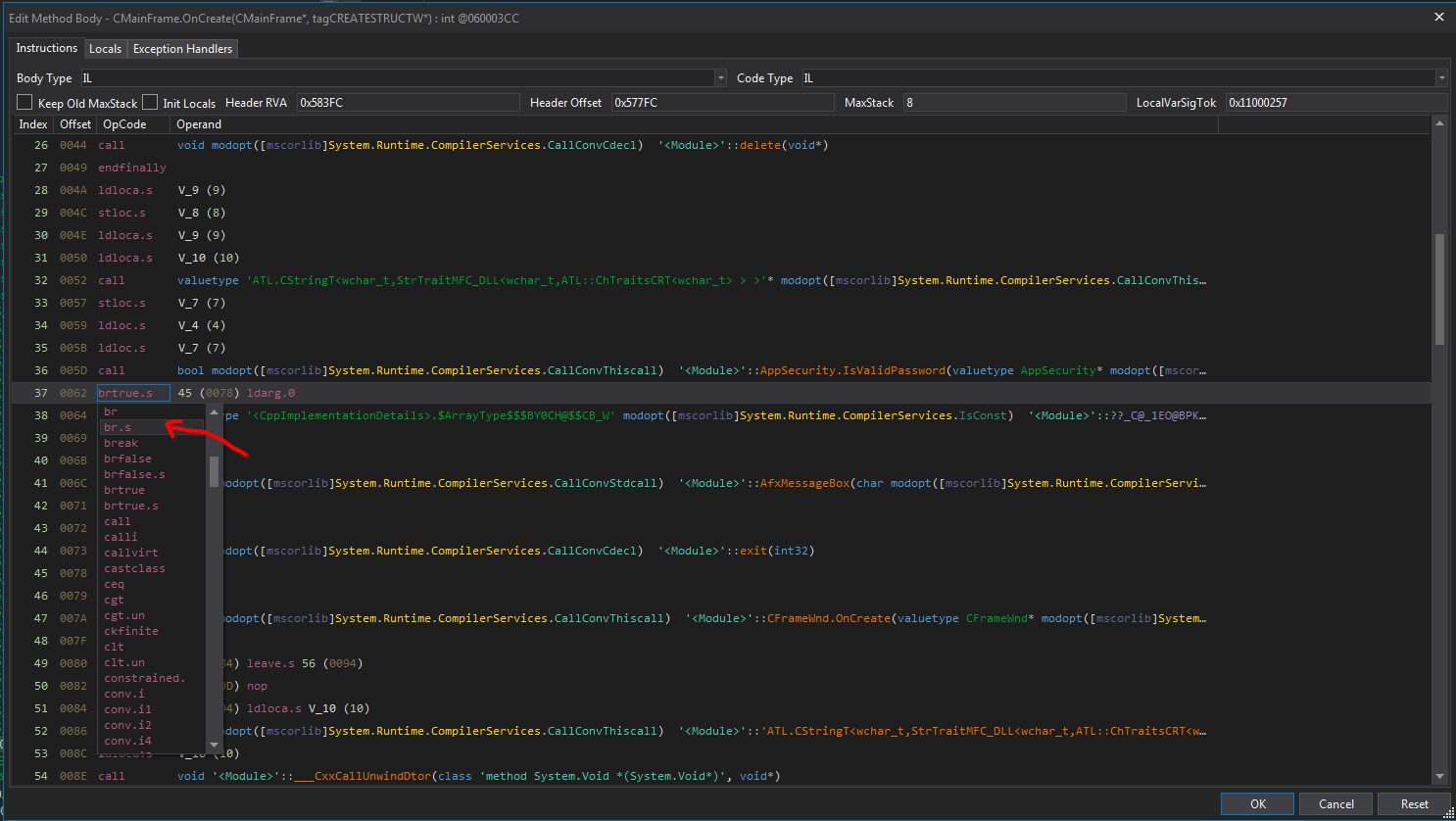Select row 33 stloc.s V_7
Viewport: 1456px width, 821px height.
(x=720, y=303)
